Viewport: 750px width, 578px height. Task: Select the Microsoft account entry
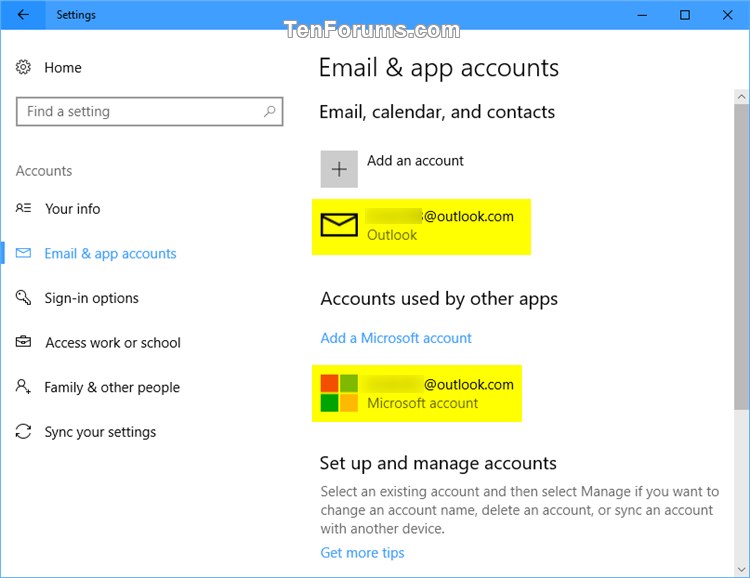click(x=417, y=393)
